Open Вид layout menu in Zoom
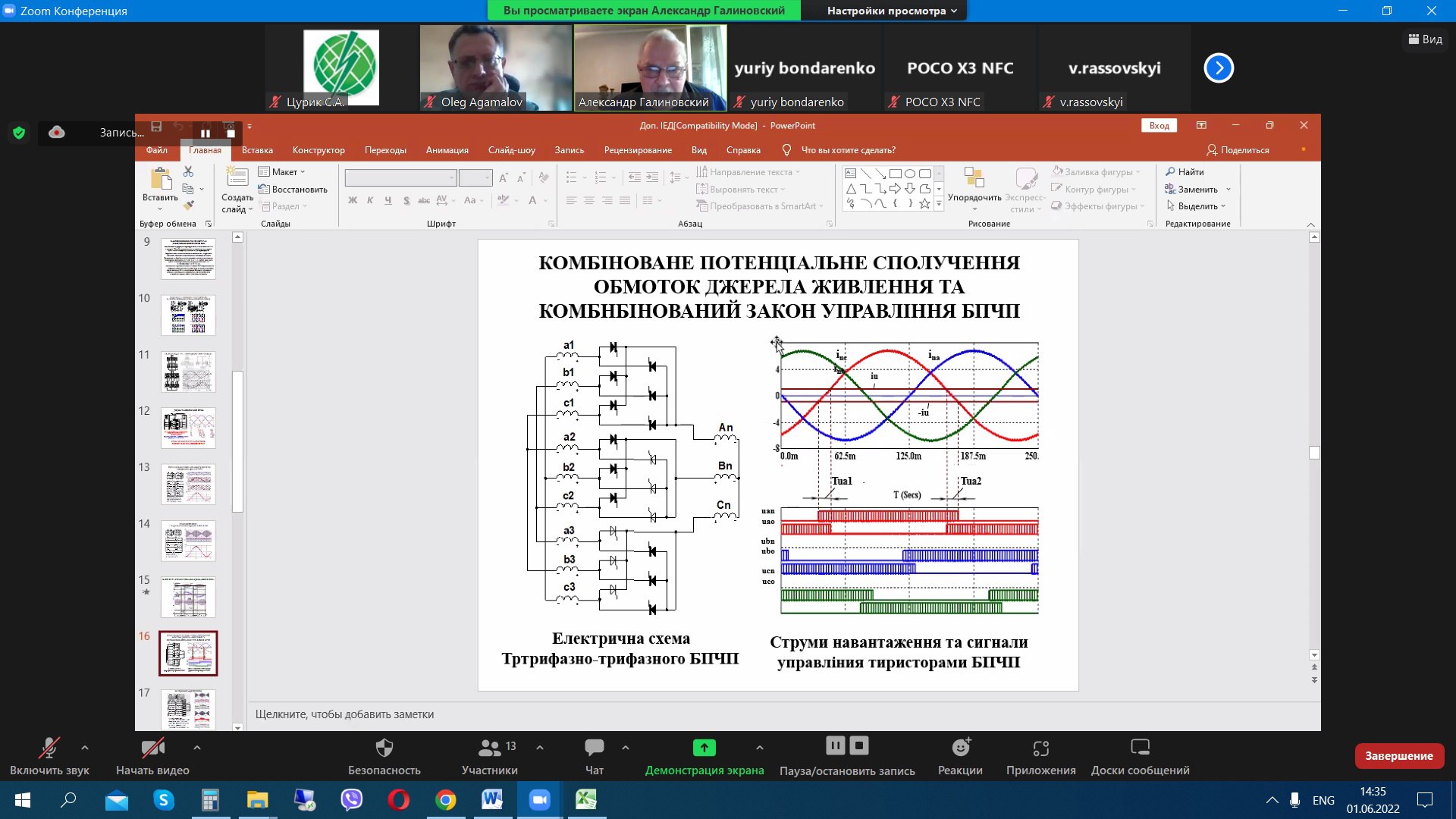 pyautogui.click(x=1426, y=39)
